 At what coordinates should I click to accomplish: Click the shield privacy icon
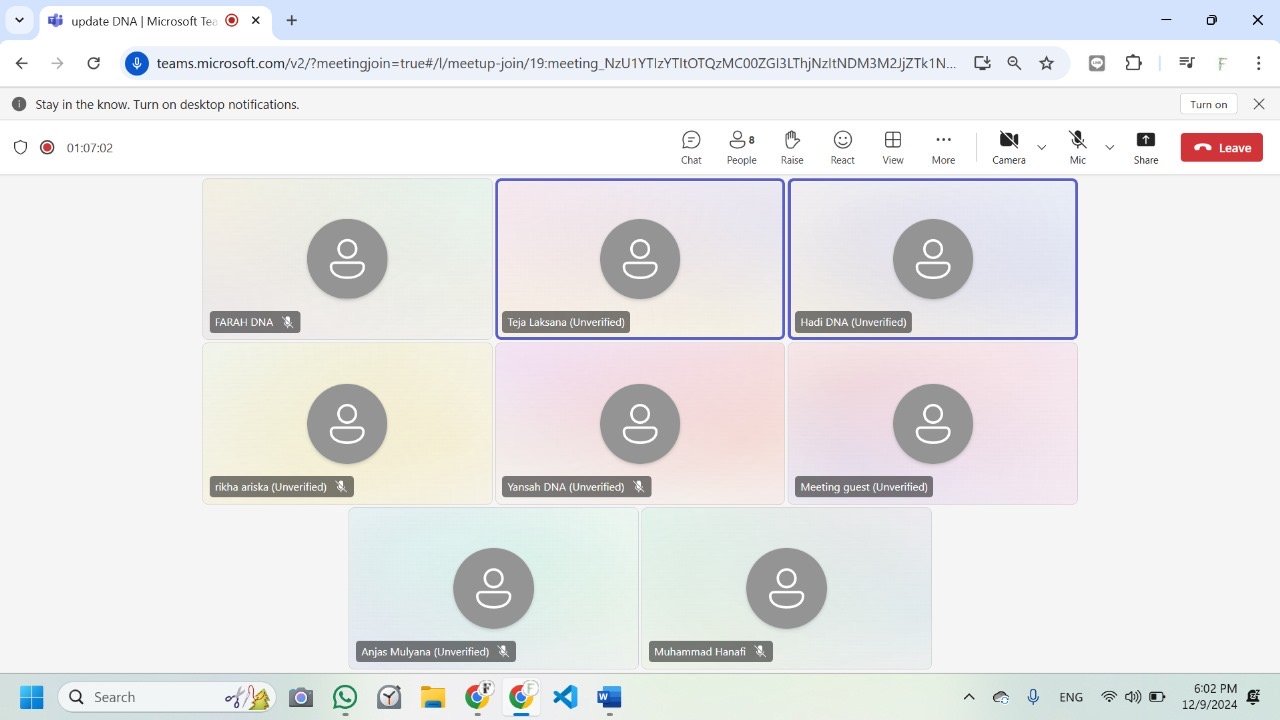[x=20, y=148]
